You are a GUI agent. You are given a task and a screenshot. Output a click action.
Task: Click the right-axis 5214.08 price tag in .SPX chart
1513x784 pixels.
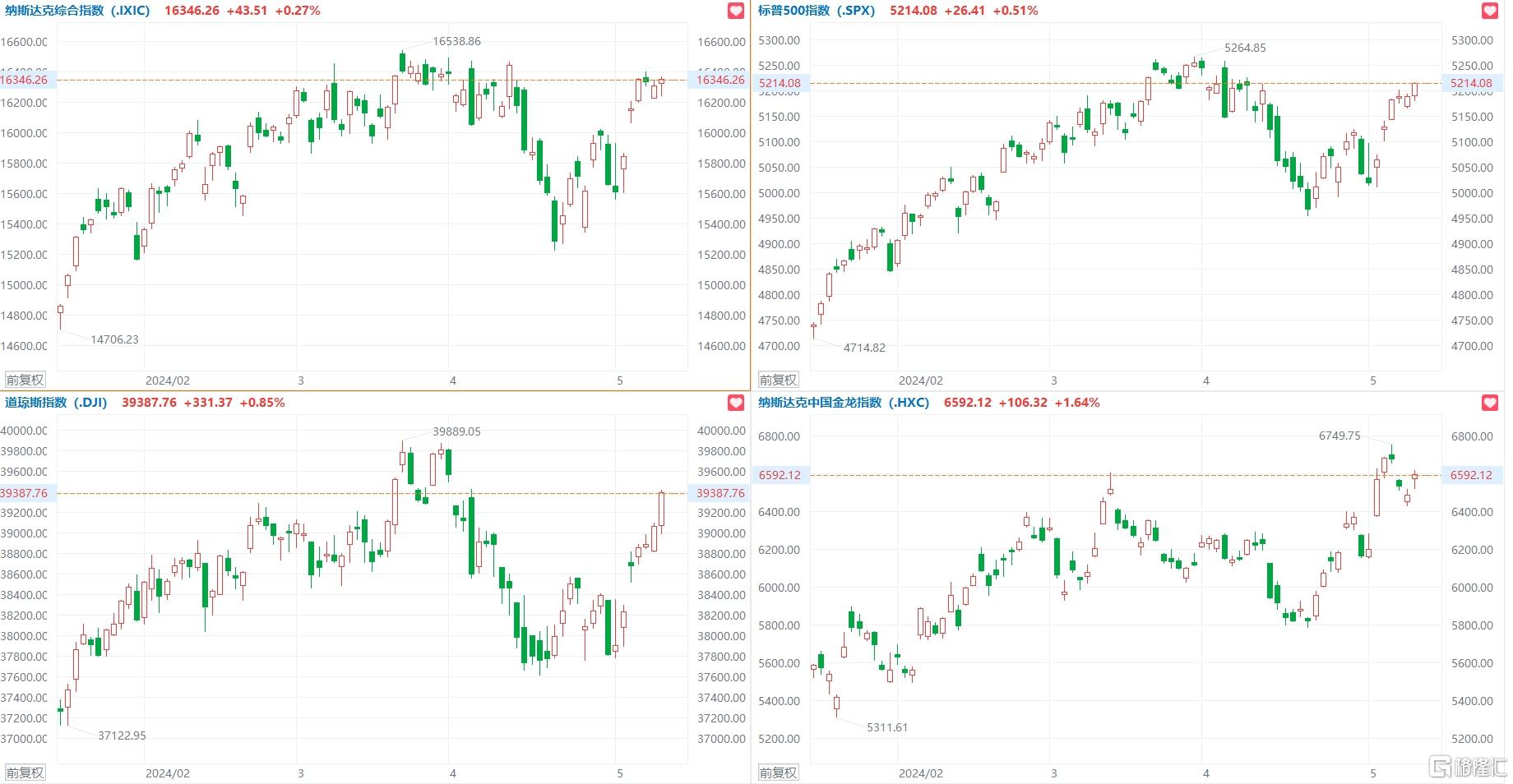pyautogui.click(x=1471, y=83)
